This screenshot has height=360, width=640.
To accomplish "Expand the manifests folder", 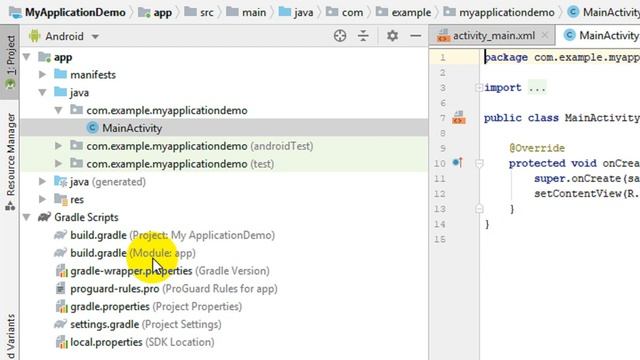I will pyautogui.click(x=42, y=75).
